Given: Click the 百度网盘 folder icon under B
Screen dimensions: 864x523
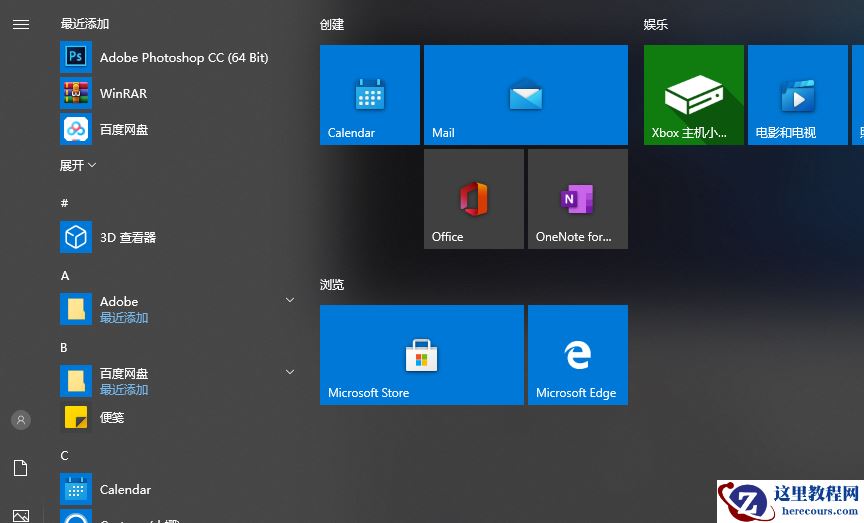Looking at the screenshot, I should pos(76,381).
